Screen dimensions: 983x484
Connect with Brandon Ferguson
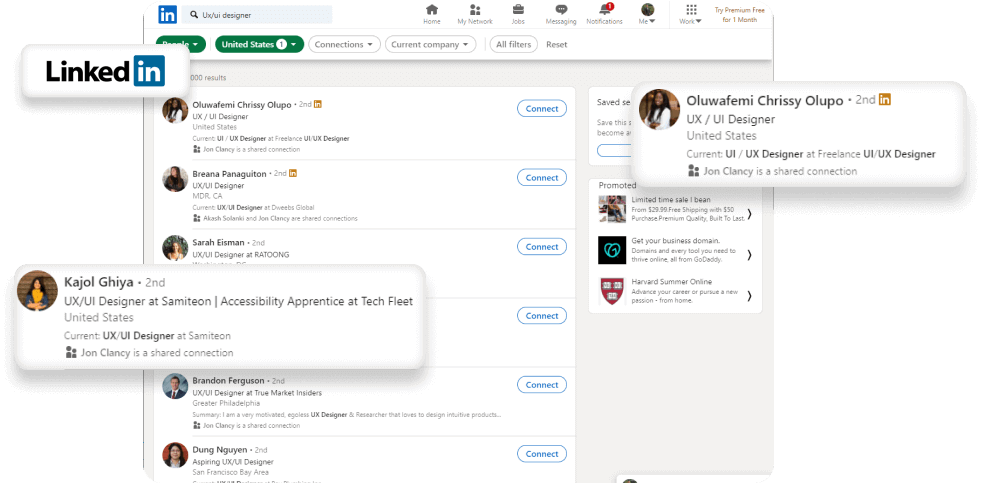[x=542, y=385]
